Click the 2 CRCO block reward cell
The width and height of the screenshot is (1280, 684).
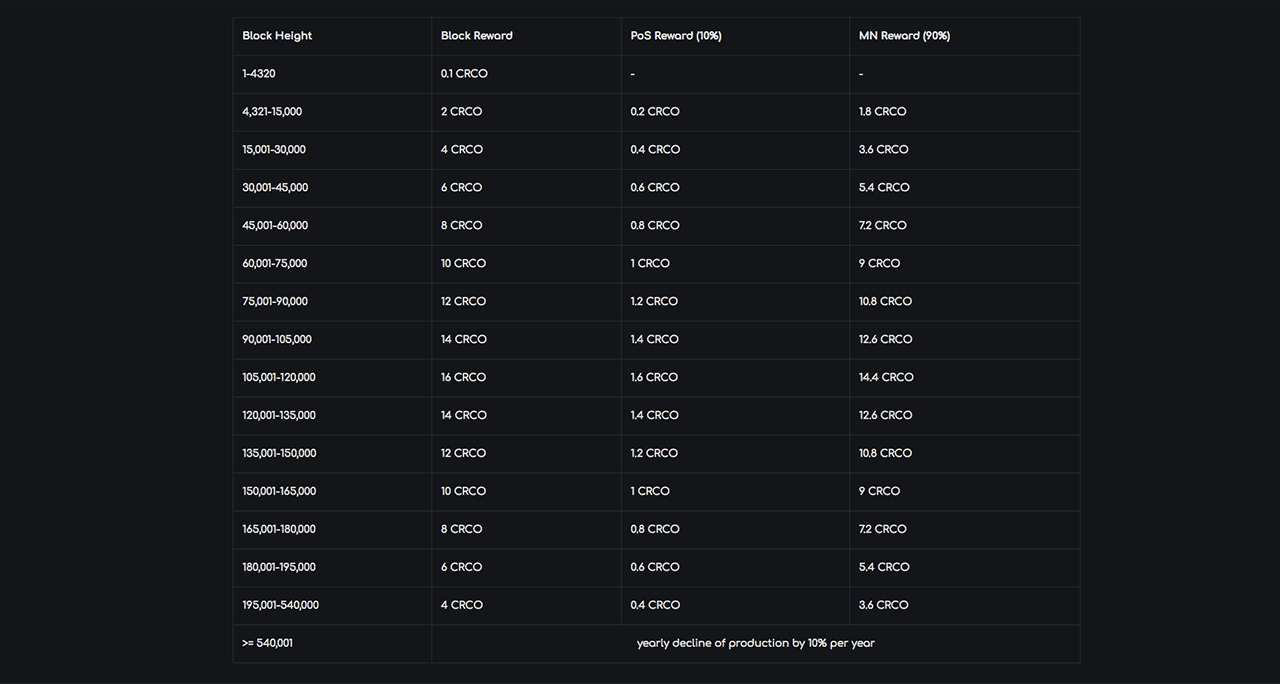526,112
